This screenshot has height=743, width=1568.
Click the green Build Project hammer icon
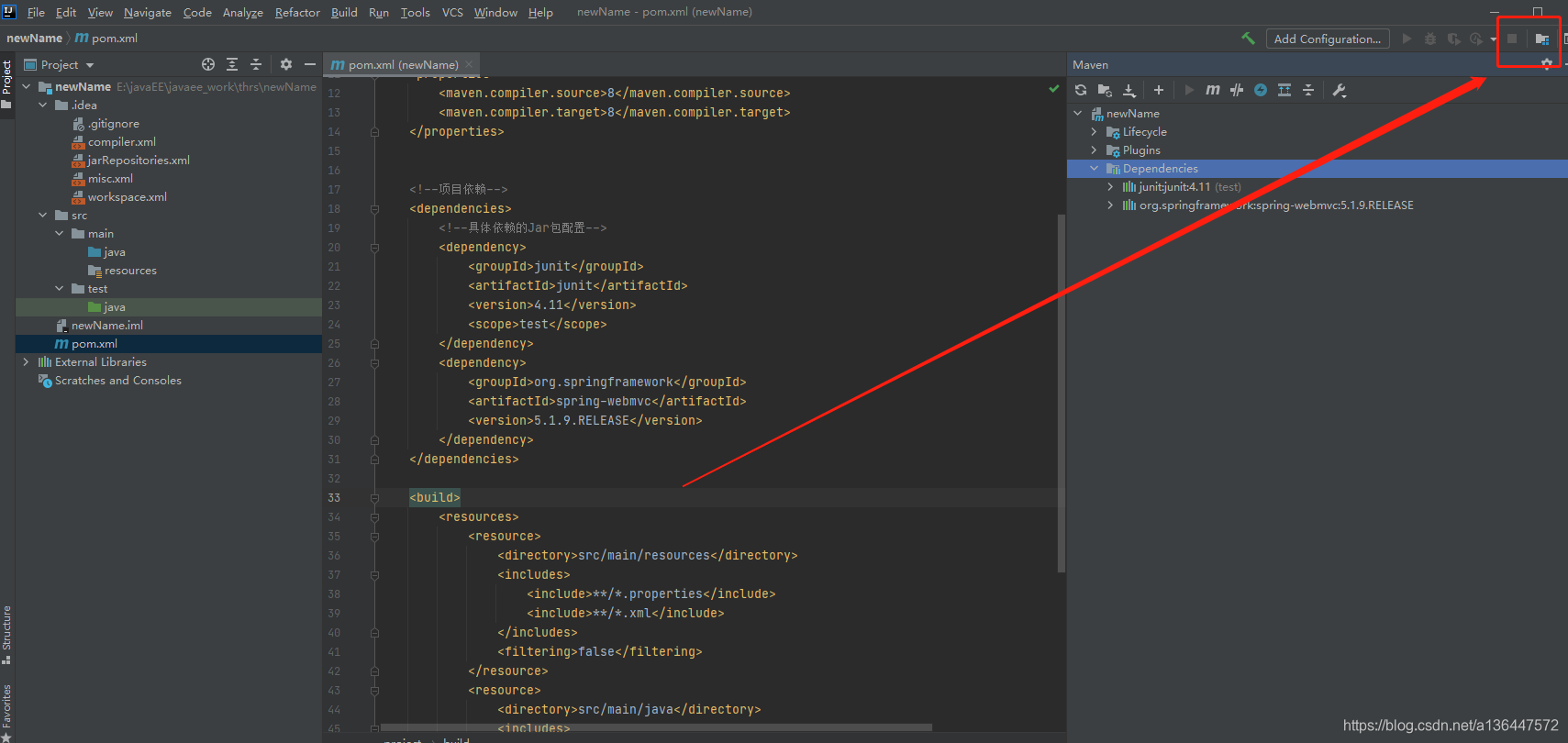(x=1248, y=39)
